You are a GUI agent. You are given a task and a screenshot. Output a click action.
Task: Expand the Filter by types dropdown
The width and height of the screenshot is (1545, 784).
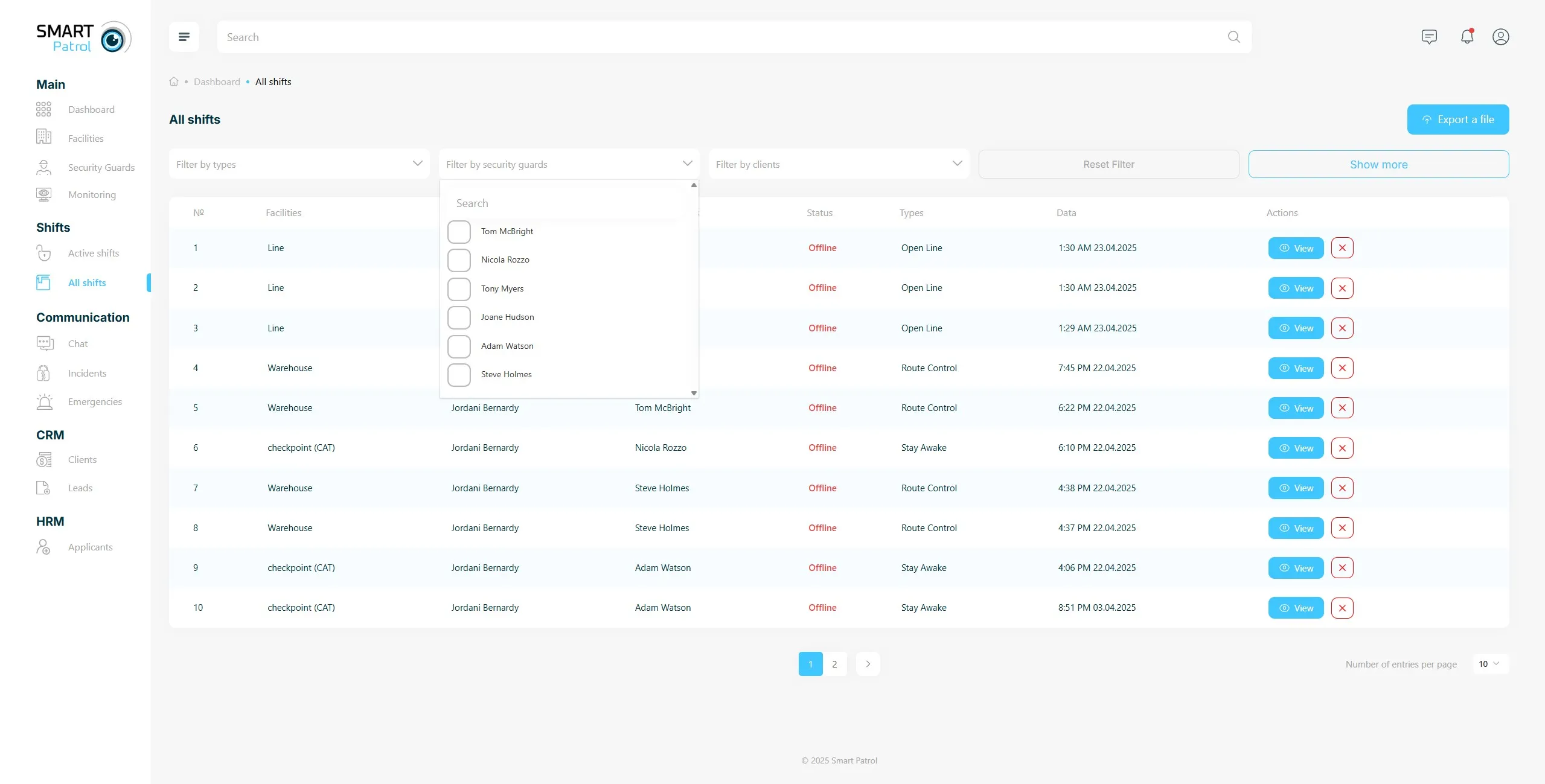(299, 164)
